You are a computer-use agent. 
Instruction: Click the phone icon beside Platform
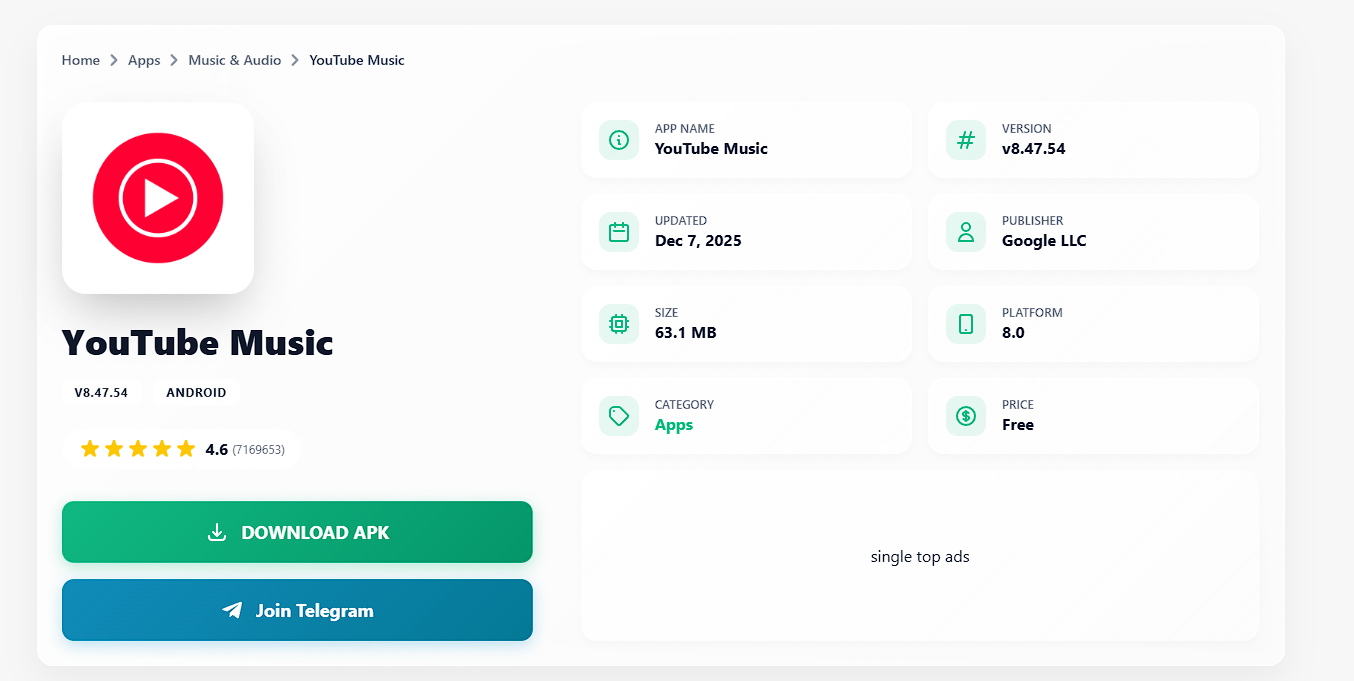pos(966,324)
